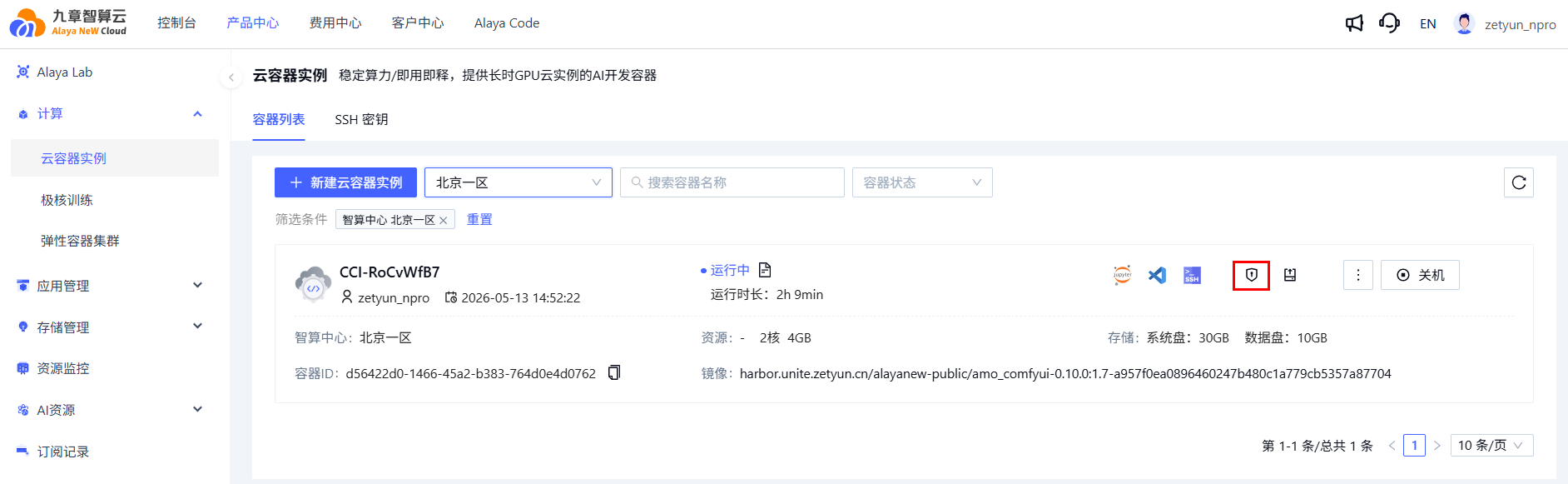The width and height of the screenshot is (1568, 484).
Task: Click the 应用管理 sidebar icon
Action: pyautogui.click(x=22, y=286)
